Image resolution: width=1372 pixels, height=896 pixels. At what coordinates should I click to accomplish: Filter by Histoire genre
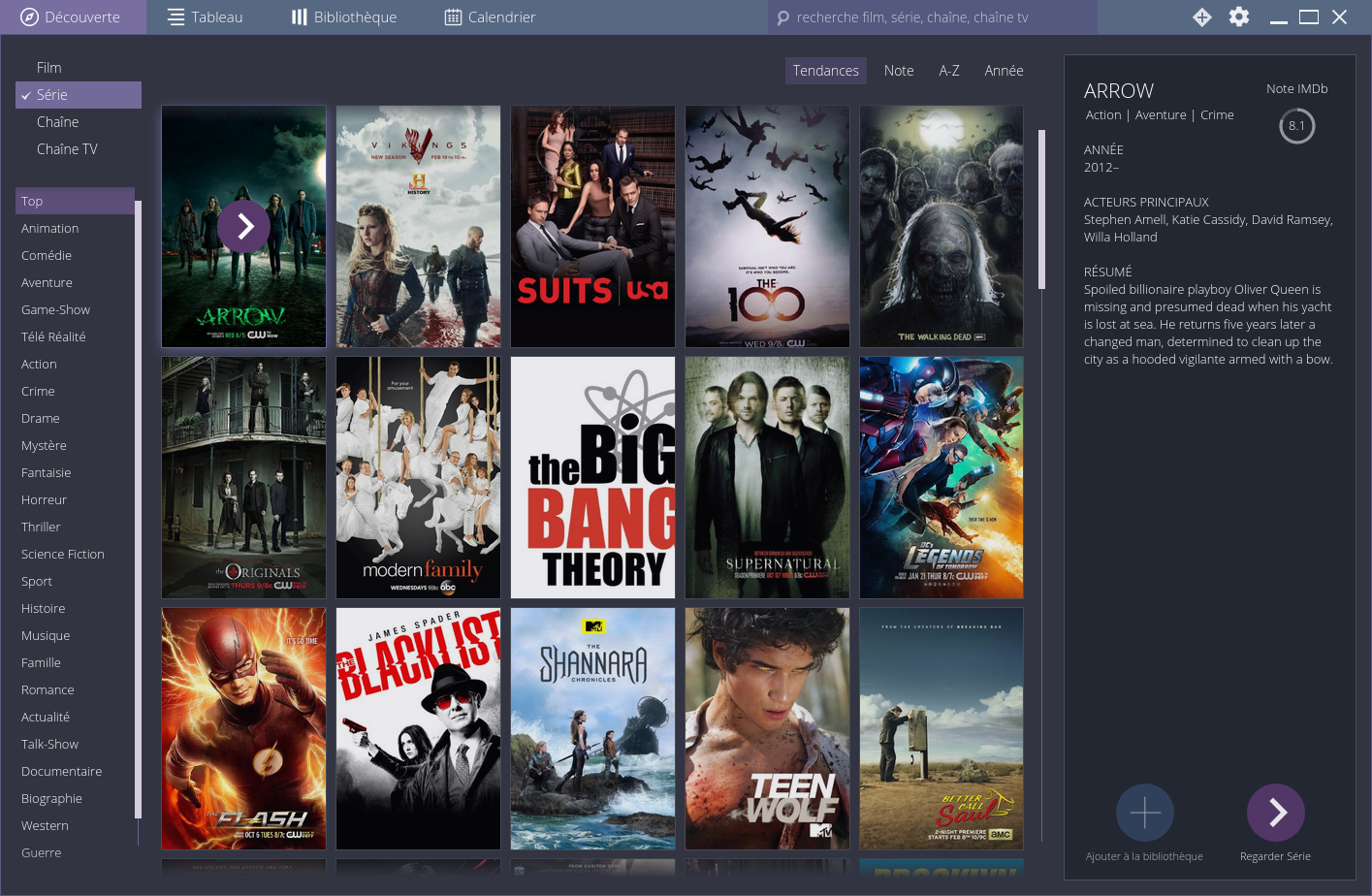click(x=75, y=609)
